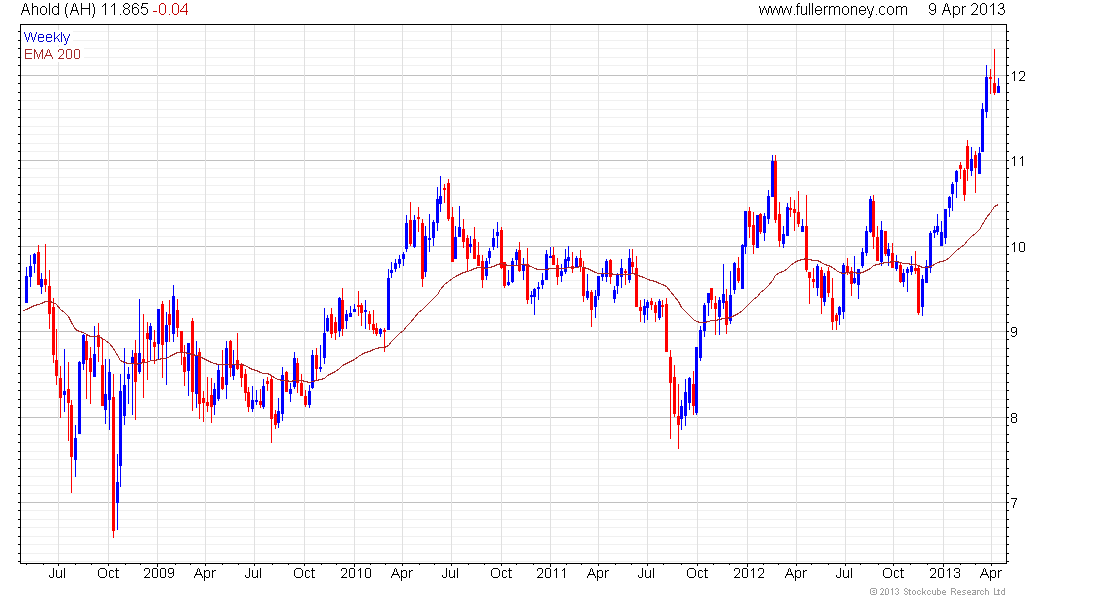Screen dimensions: 1100x600
Task: Click the y-axis value 11
Action: click(x=1018, y=161)
